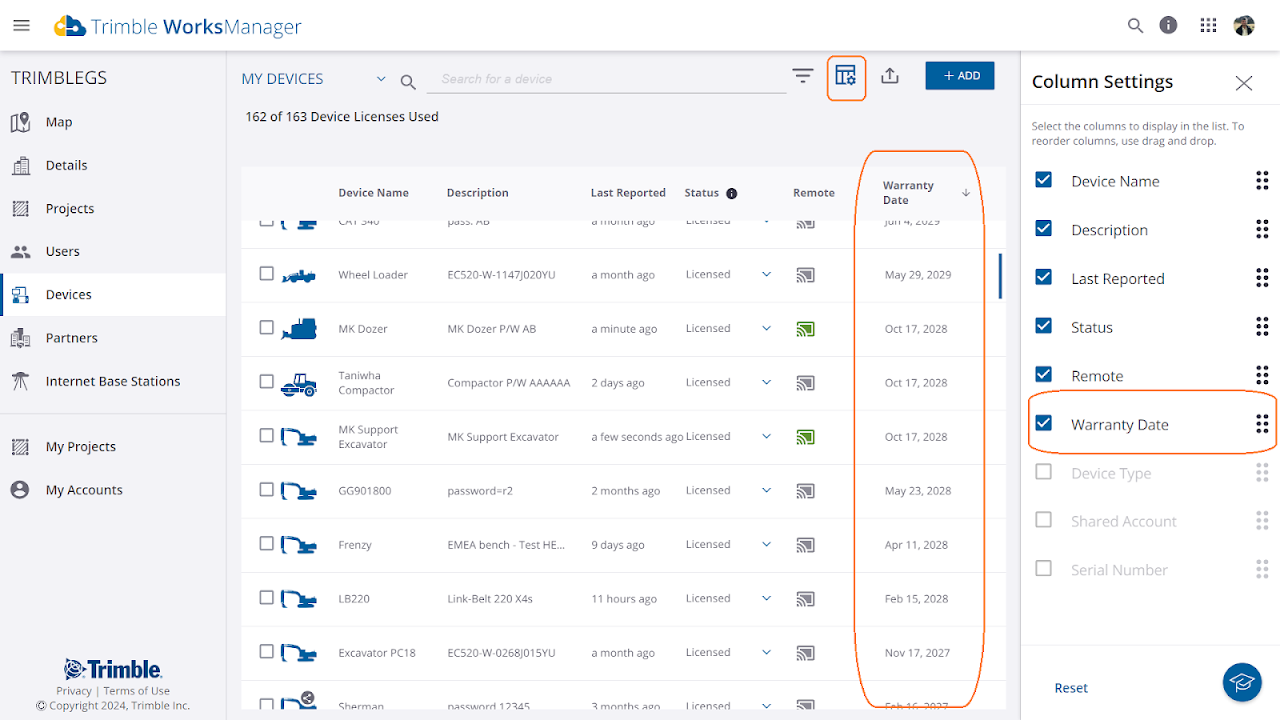Expand Excavator PC18 status chevron
1280x720 pixels.
click(x=767, y=652)
